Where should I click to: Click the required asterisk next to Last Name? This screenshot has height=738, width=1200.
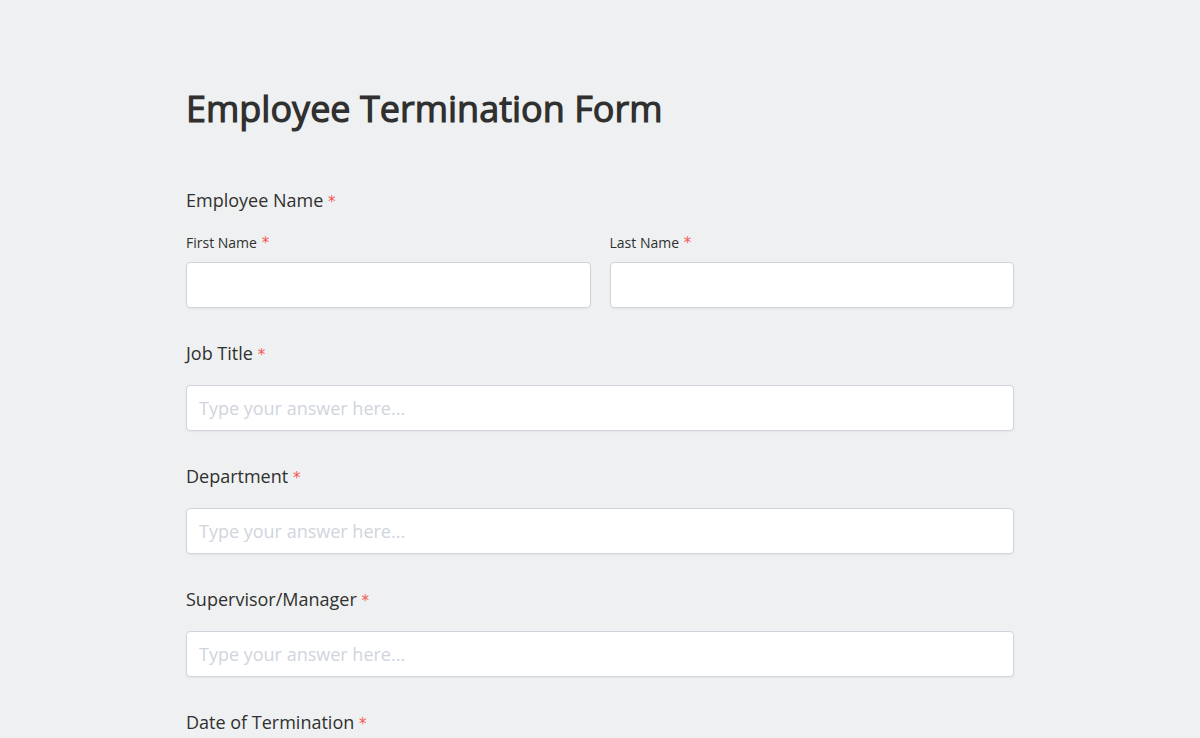click(x=688, y=240)
